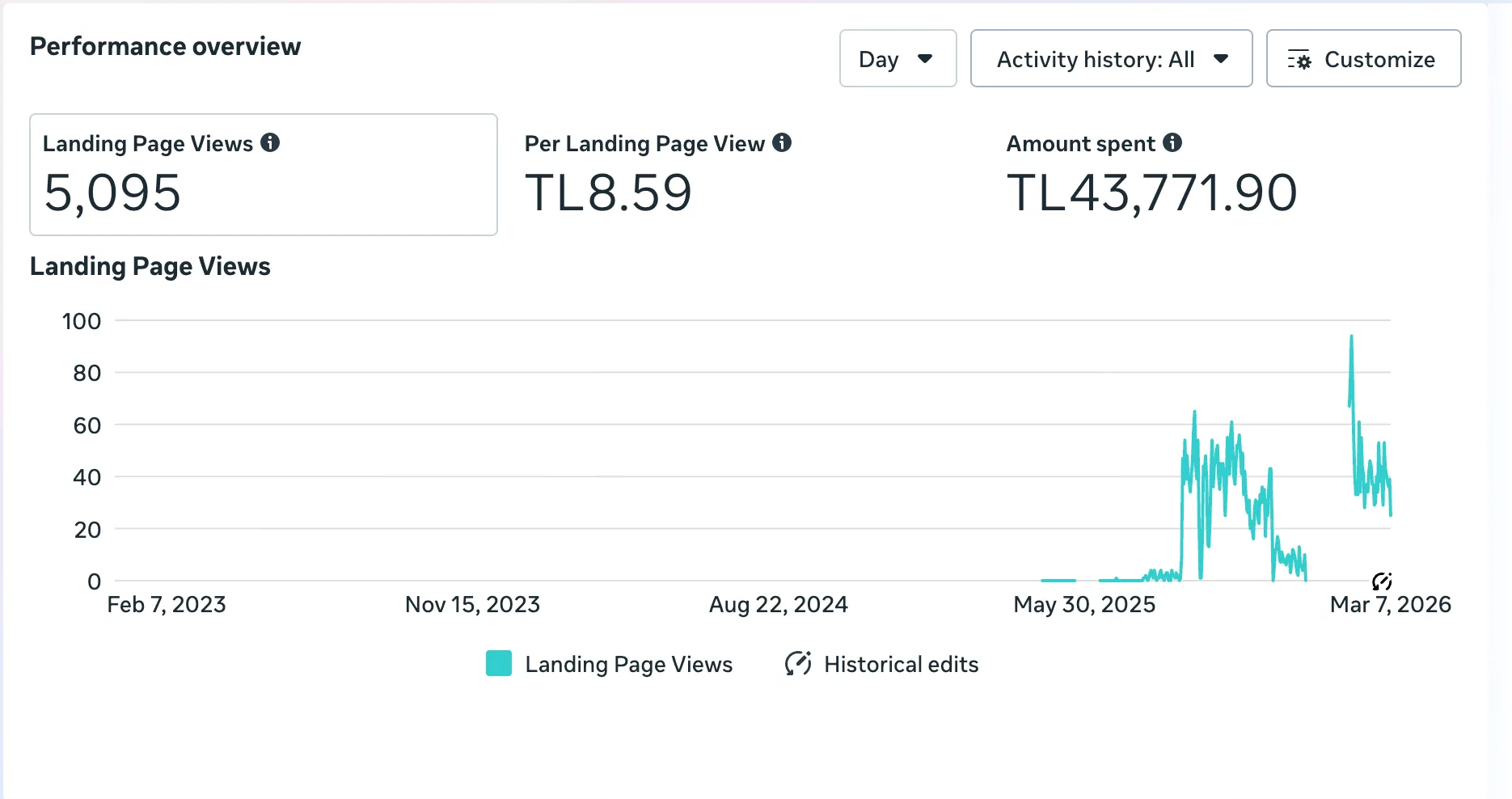Toggle the Historical edits legend item

[x=881, y=664]
